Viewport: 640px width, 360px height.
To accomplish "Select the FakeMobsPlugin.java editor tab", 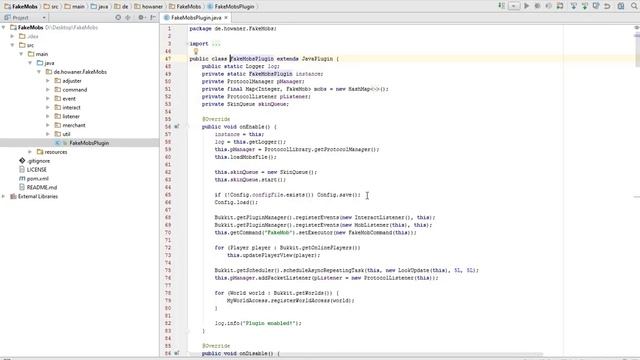I will (196, 18).
